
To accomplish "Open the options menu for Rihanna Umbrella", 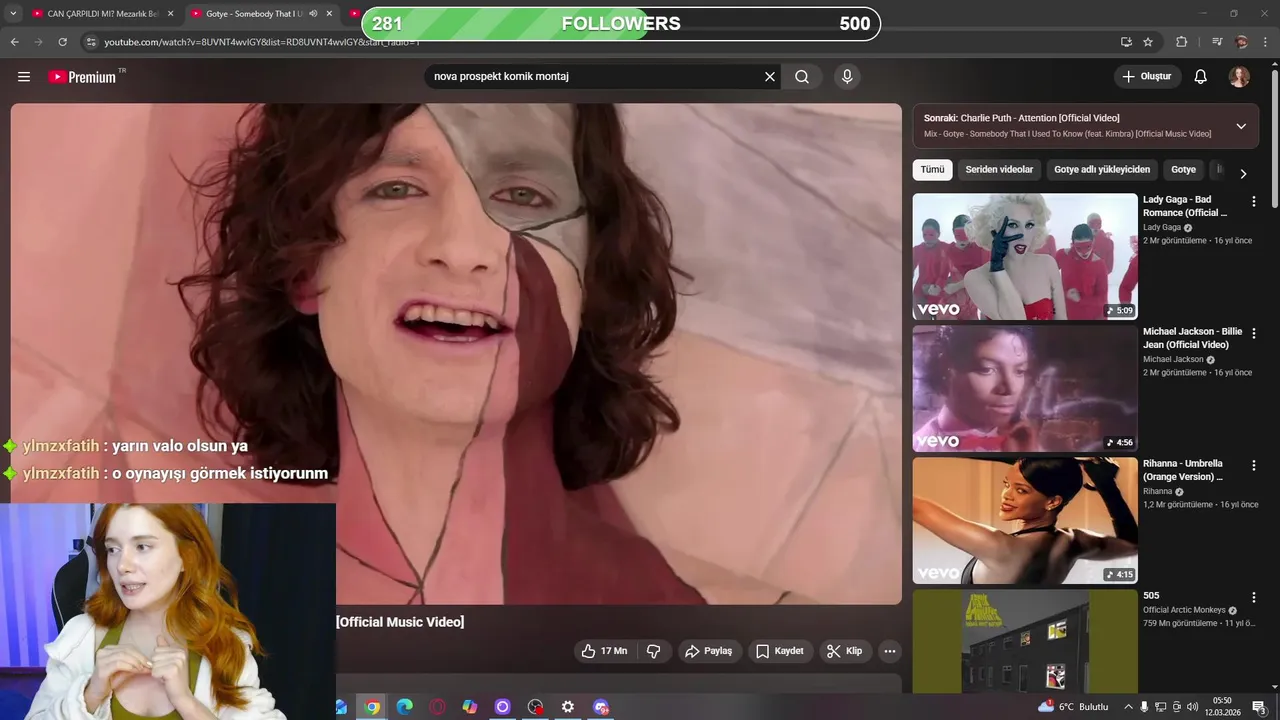I will 1253,465.
